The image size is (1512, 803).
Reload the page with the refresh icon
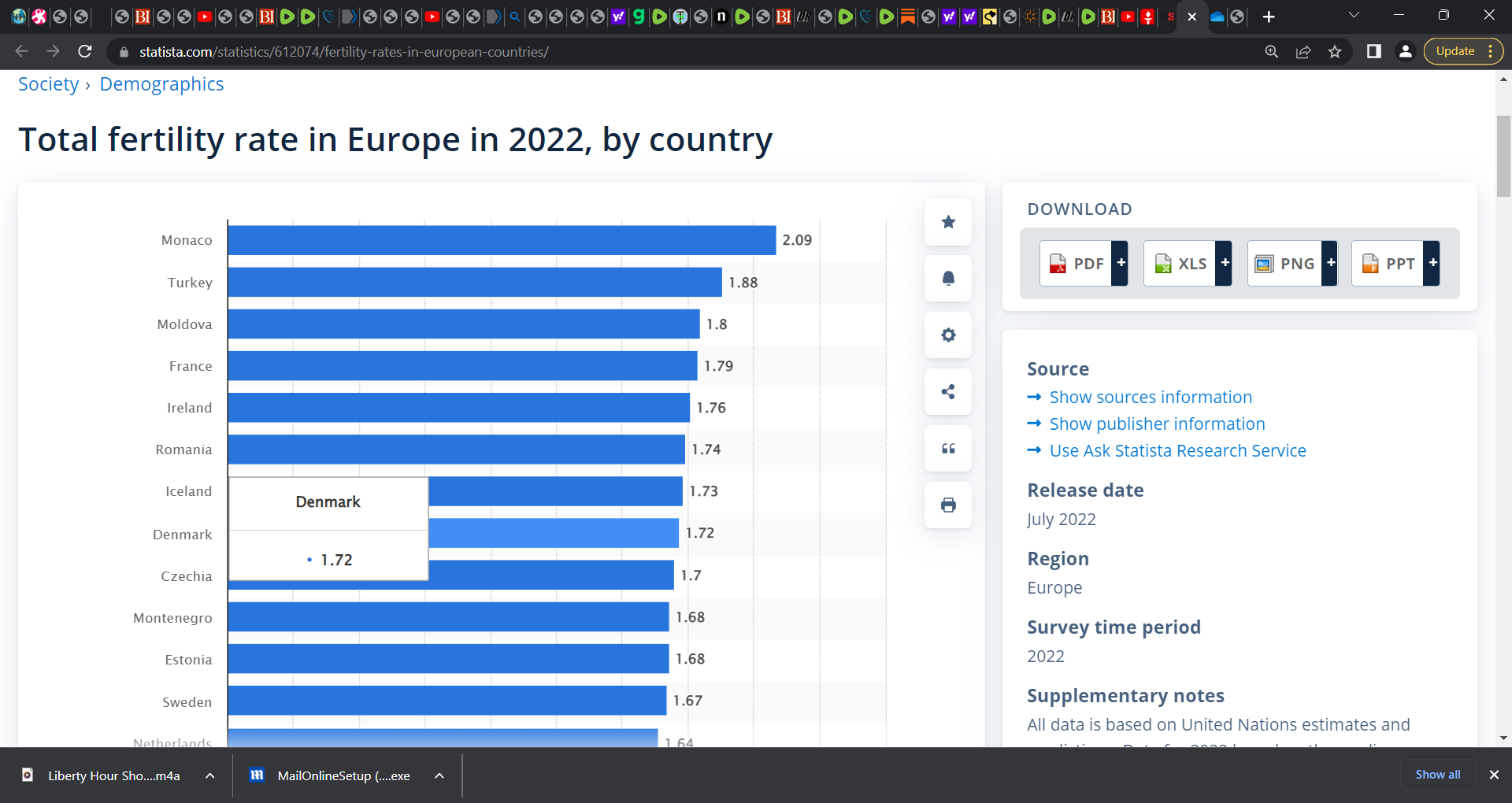85,52
